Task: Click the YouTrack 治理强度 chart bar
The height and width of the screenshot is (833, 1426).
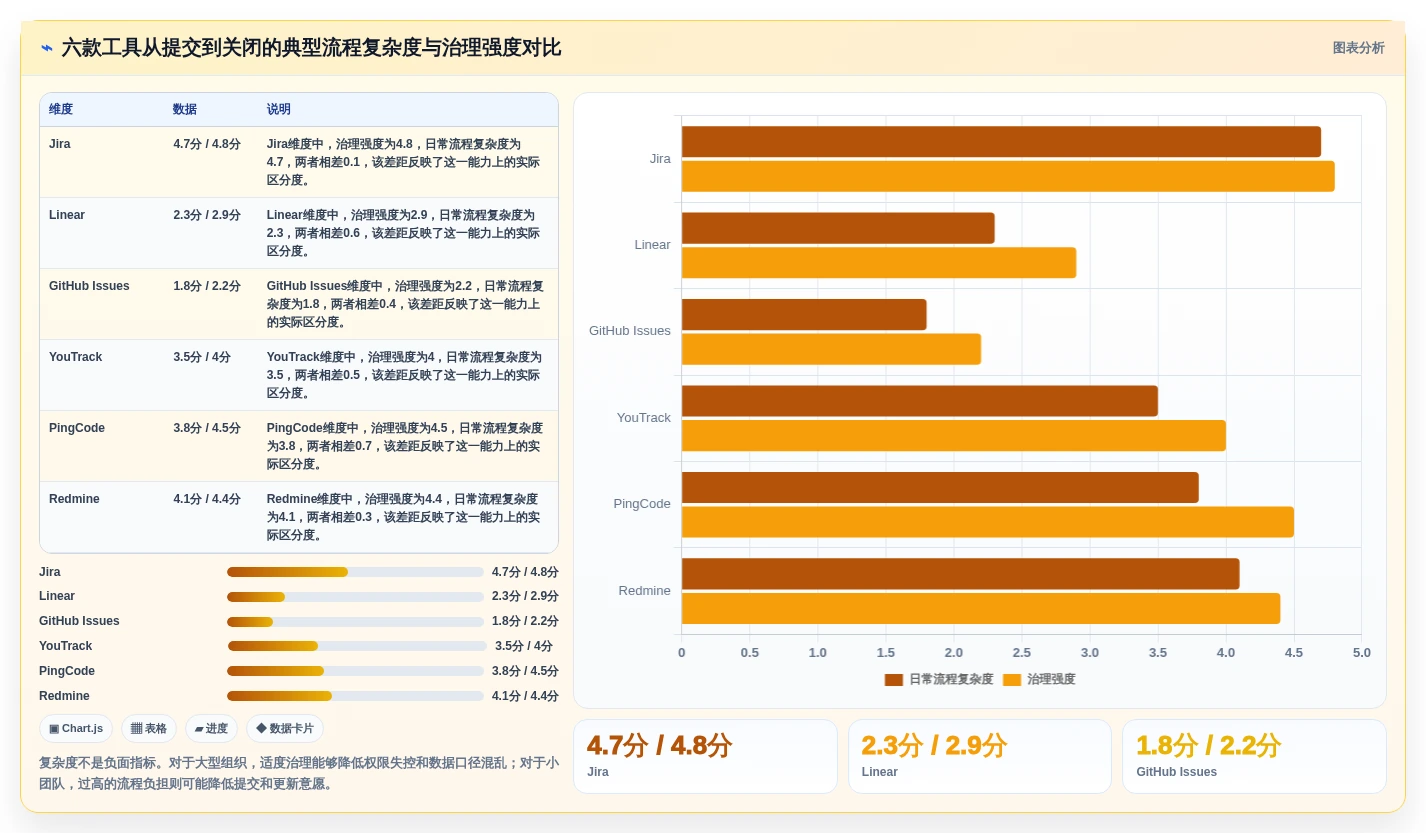Action: tap(954, 436)
